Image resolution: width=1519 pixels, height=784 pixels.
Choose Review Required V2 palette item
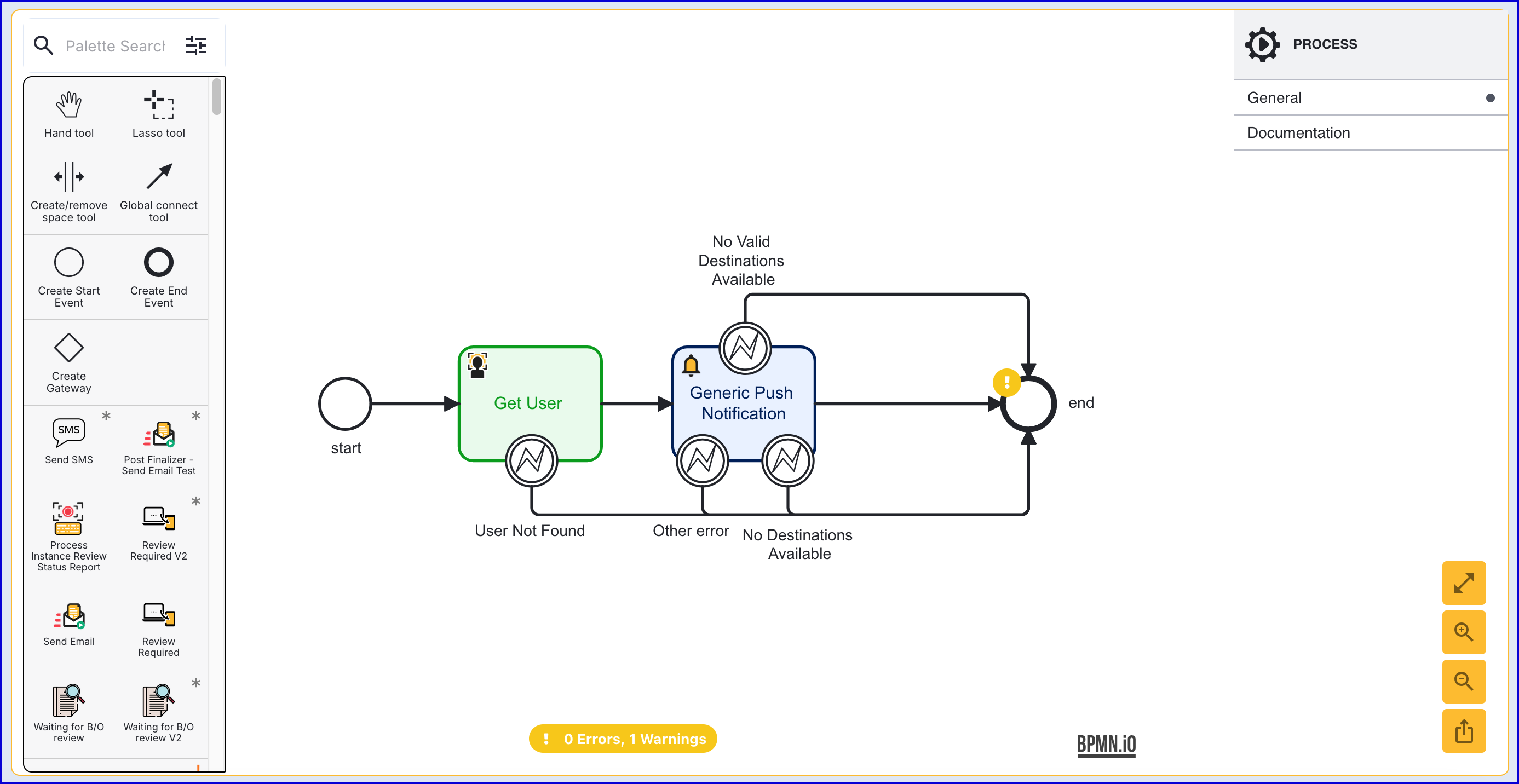pos(158,518)
